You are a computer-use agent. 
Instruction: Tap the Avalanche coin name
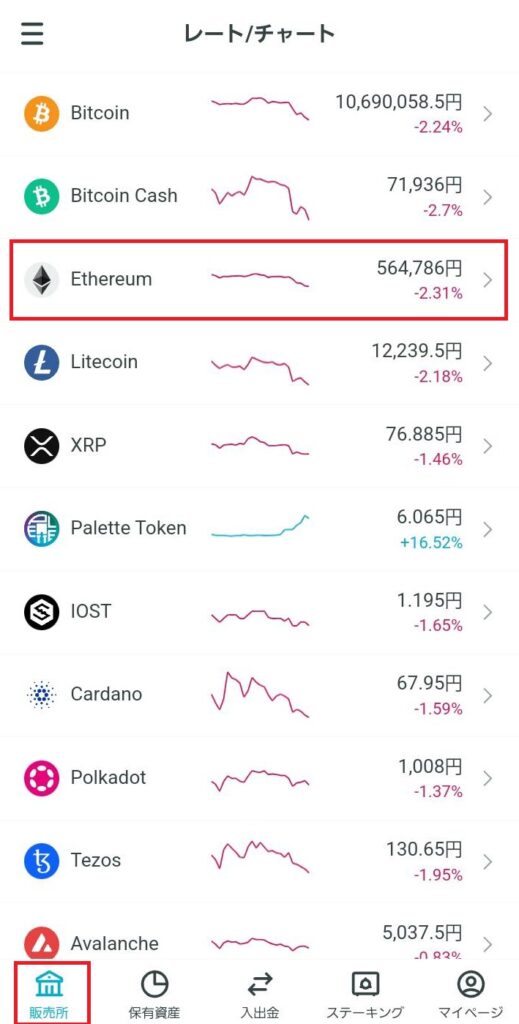pyautogui.click(x=114, y=944)
